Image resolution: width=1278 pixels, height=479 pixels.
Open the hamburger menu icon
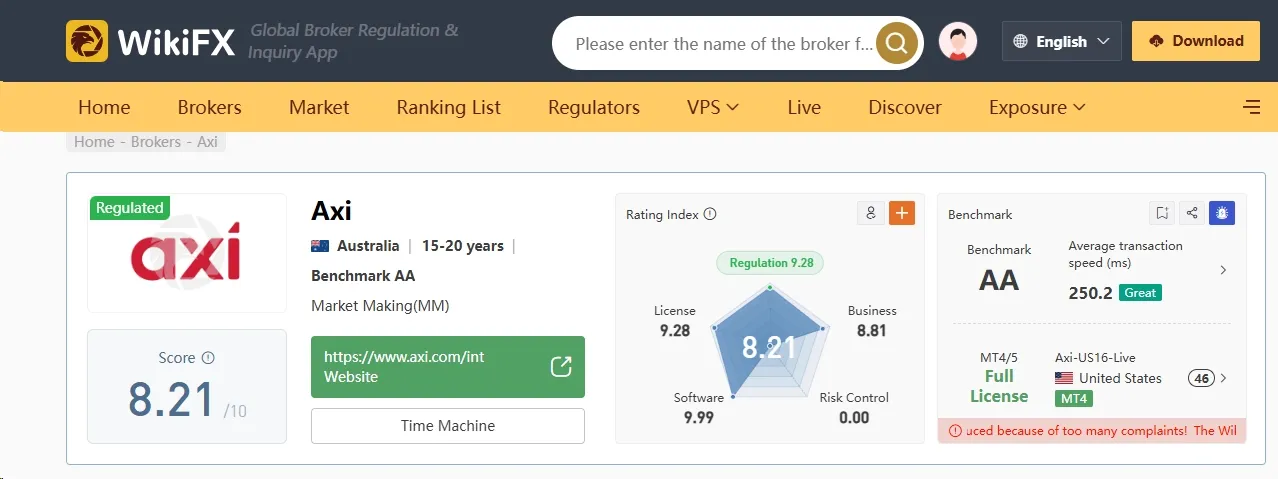pos(1251,107)
